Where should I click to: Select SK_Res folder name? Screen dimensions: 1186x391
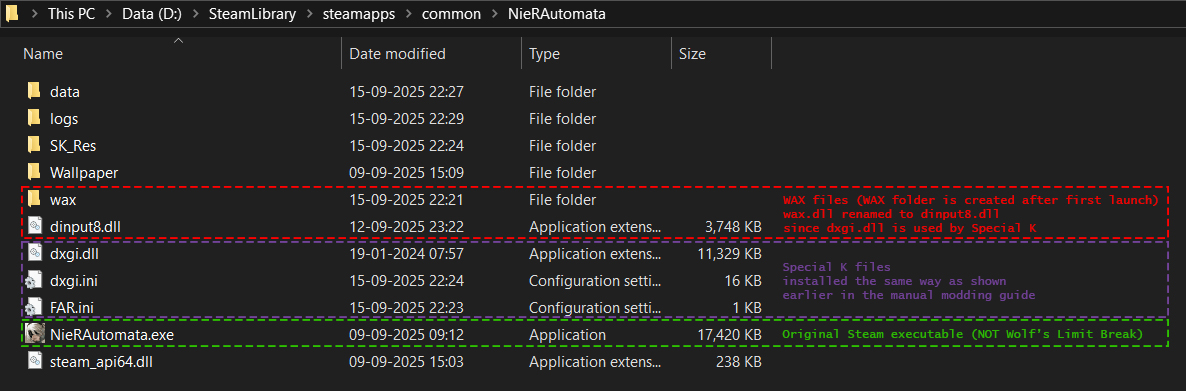pyautogui.click(x=73, y=146)
